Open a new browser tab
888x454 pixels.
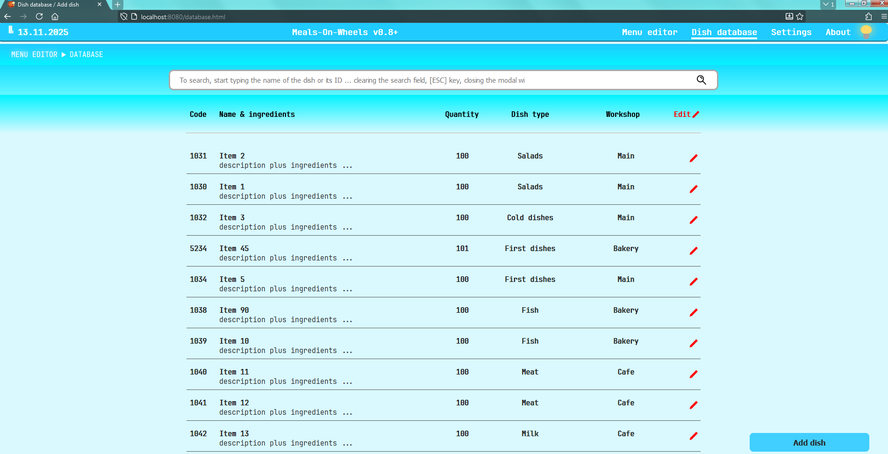(x=117, y=5)
